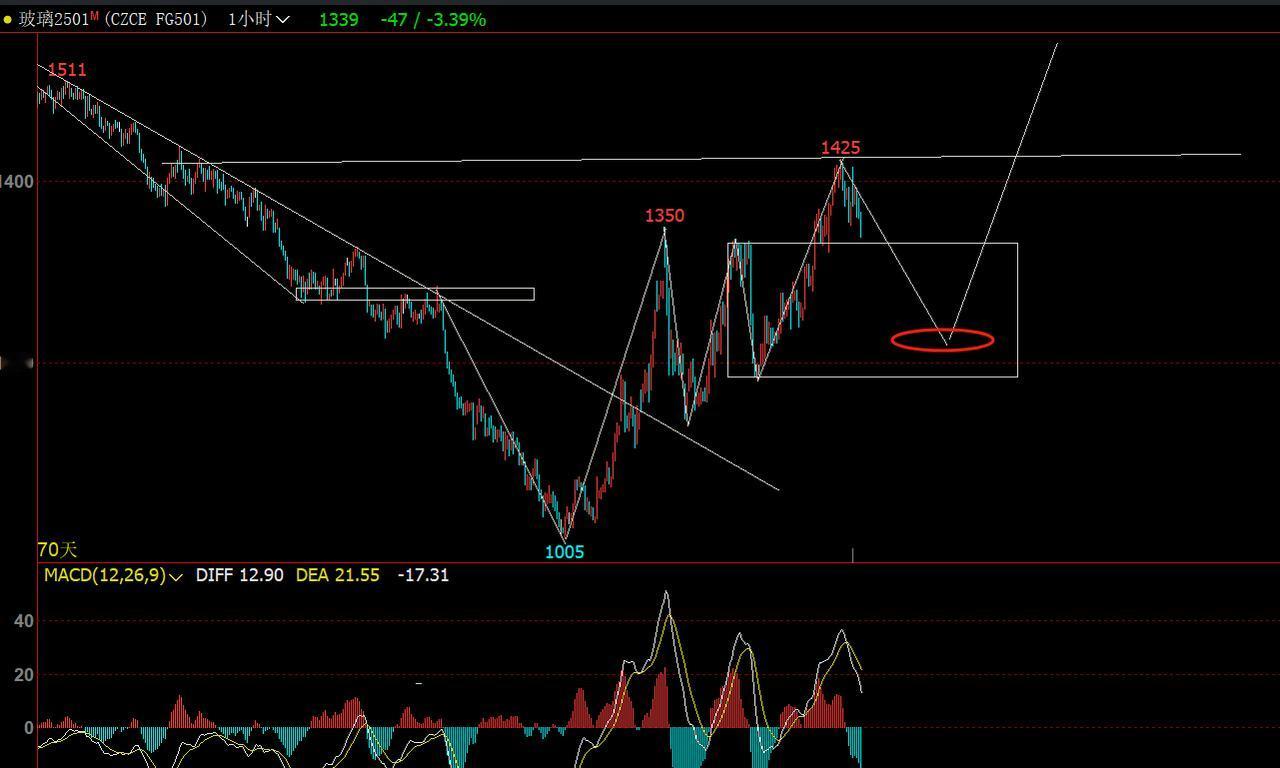Click the red M marker after 玻璃2501

94,16
